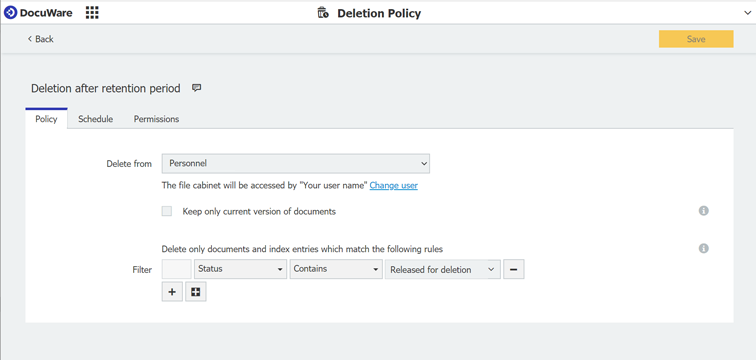
Task: Switch to the Permissions tab
Action: click(x=156, y=119)
